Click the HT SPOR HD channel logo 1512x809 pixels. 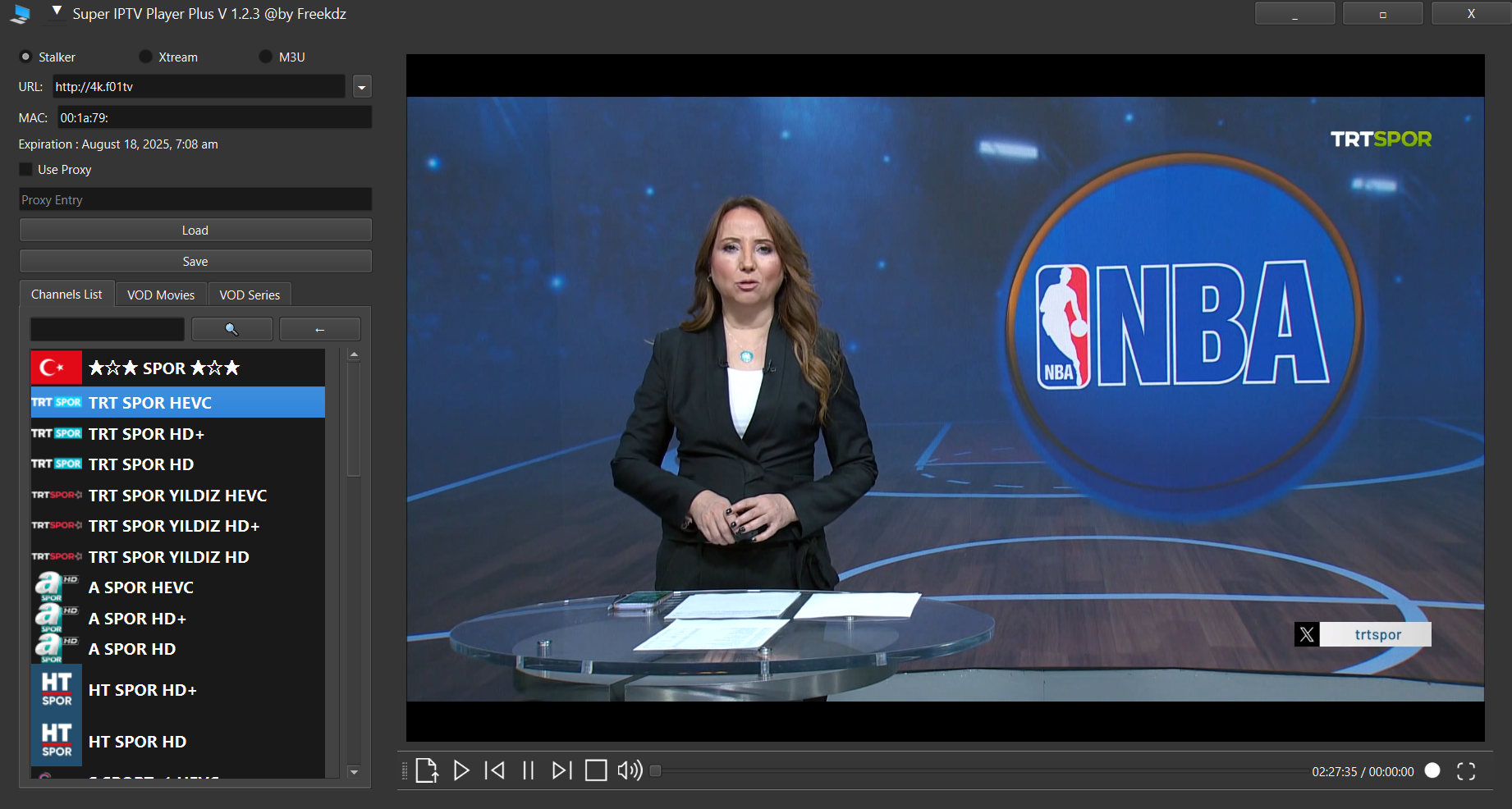(x=57, y=741)
